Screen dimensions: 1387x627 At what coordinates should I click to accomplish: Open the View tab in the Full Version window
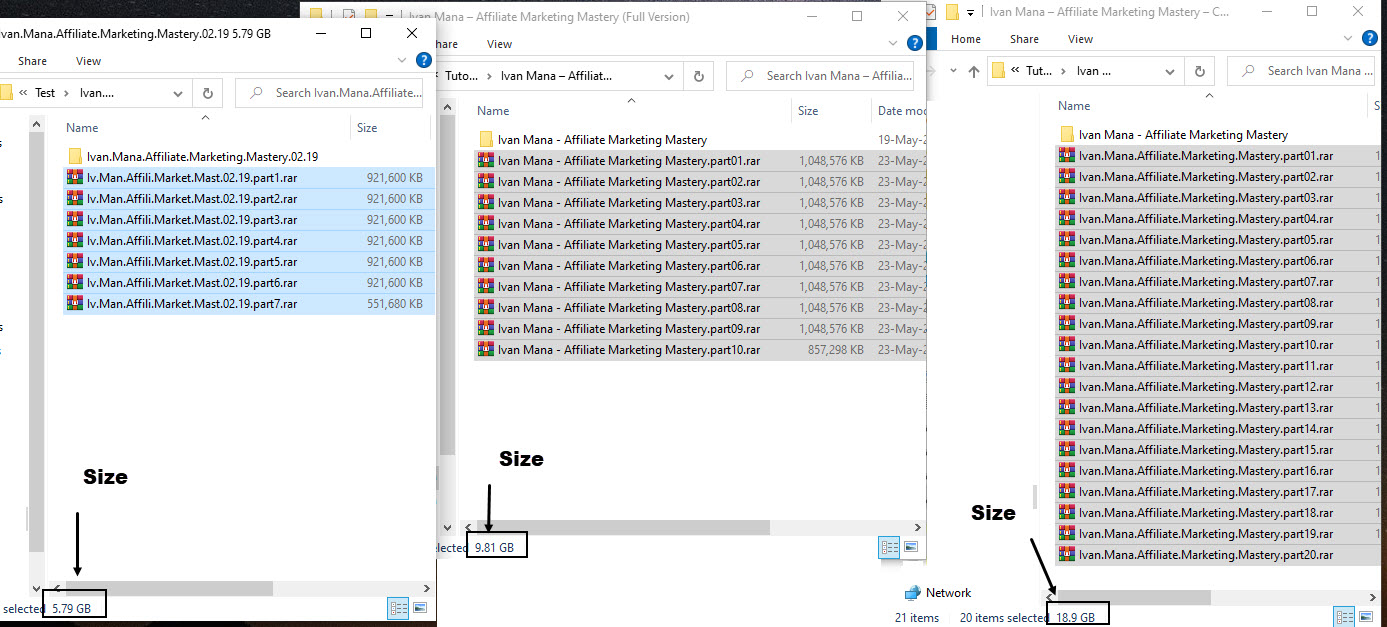click(499, 44)
